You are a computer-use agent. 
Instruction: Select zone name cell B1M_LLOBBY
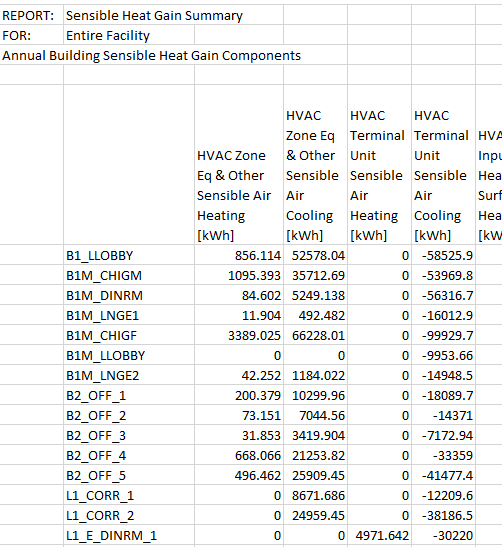(x=129, y=355)
